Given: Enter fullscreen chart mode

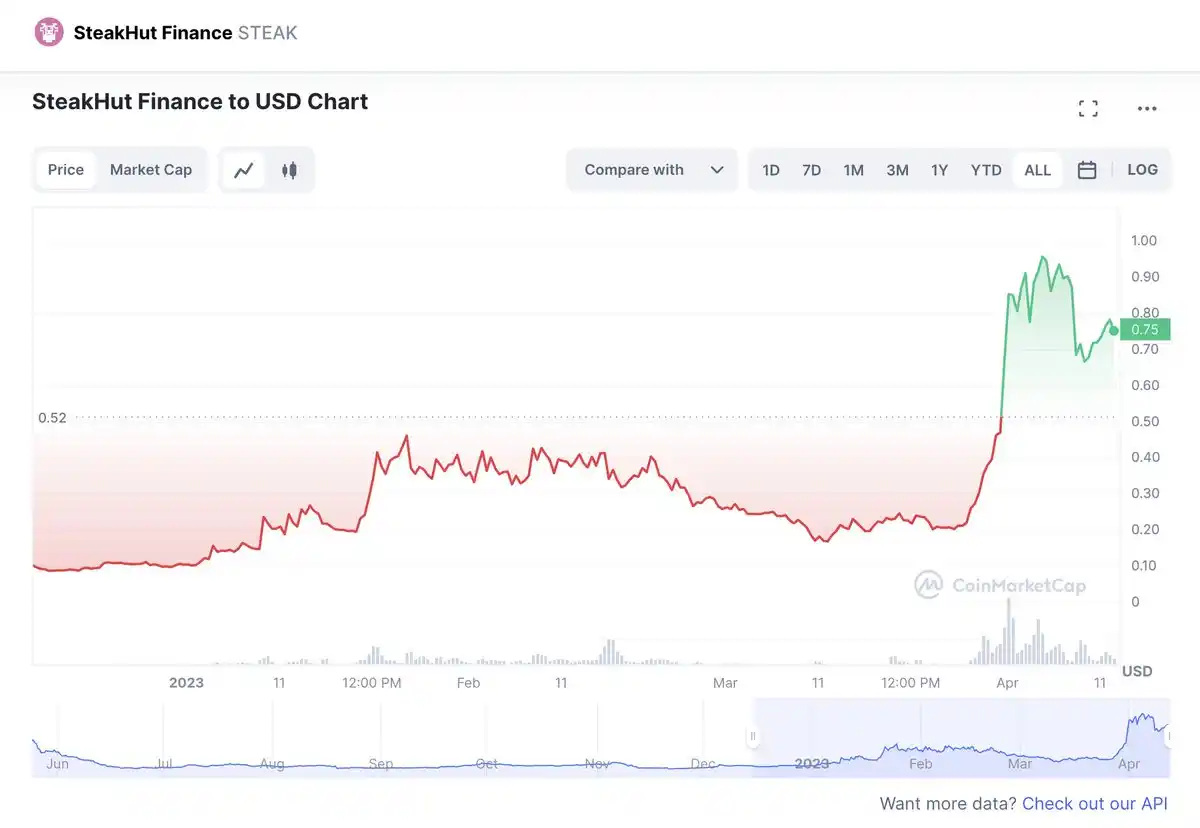Looking at the screenshot, I should tap(1088, 109).
